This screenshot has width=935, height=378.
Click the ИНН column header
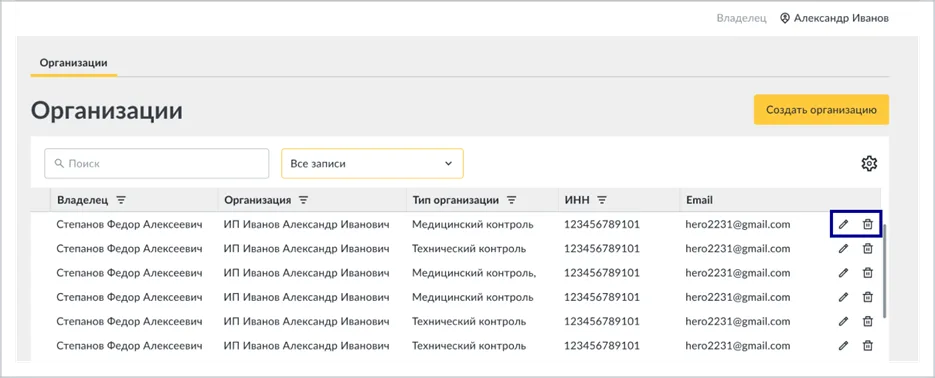coord(577,200)
